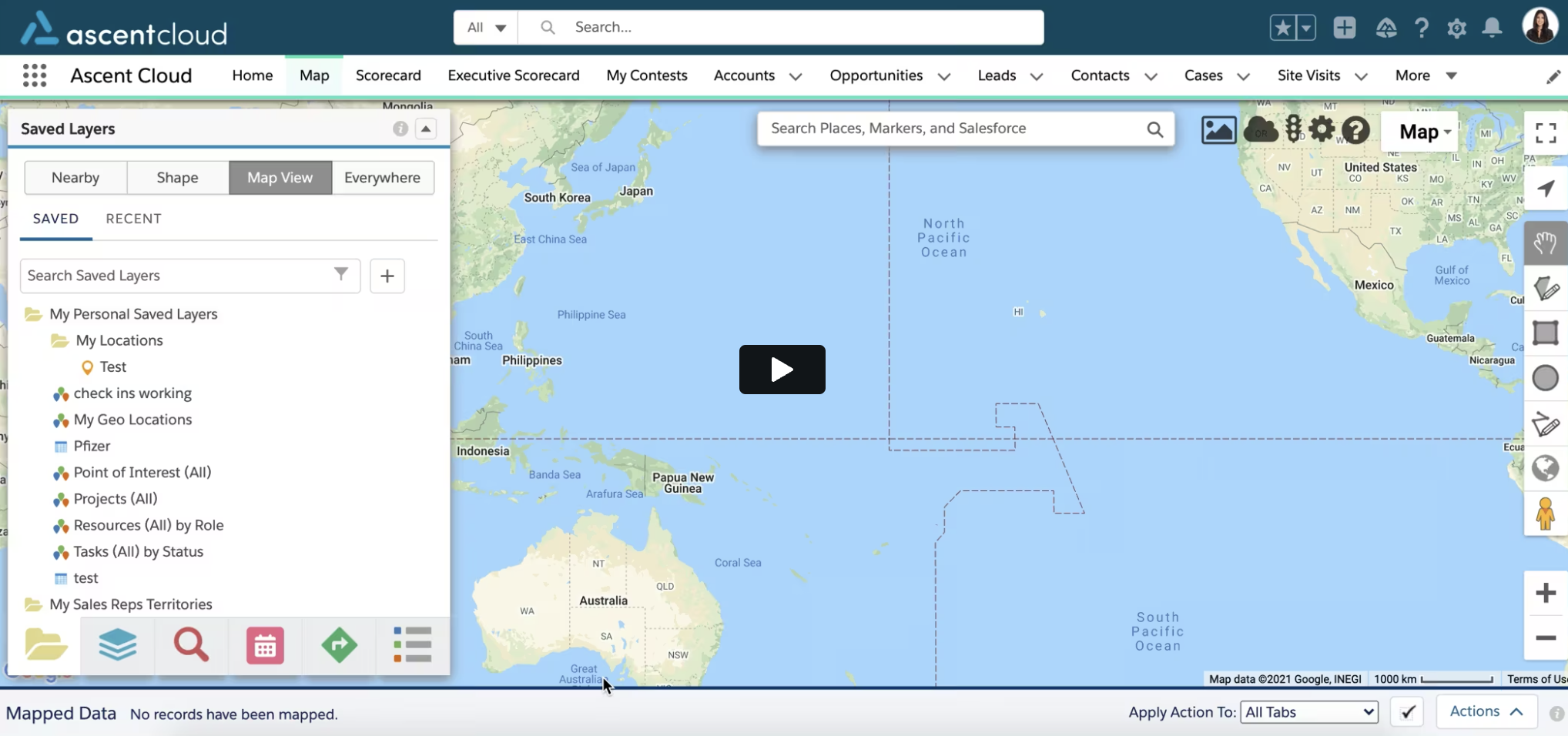
Task: Add a new saved layer
Action: (x=387, y=276)
